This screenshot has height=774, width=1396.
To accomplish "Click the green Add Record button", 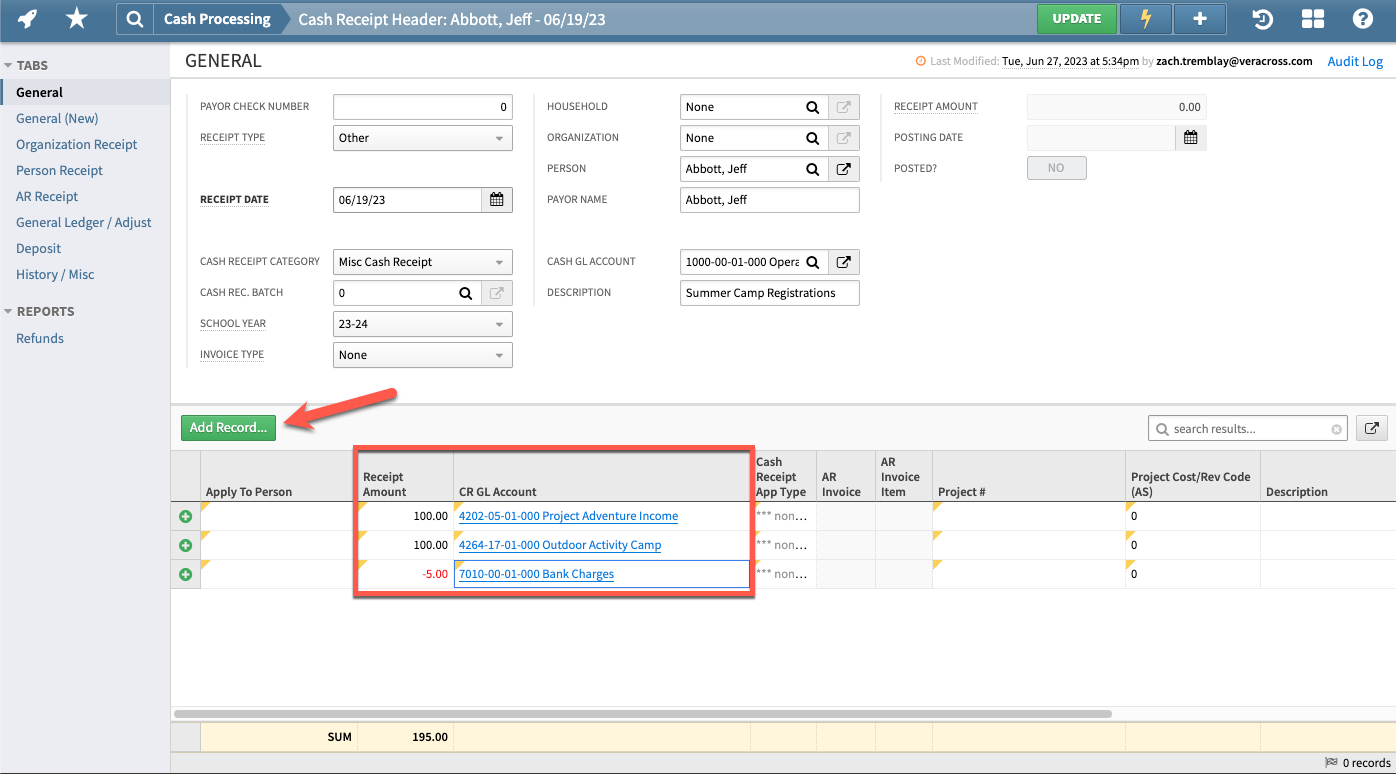I will point(228,427).
